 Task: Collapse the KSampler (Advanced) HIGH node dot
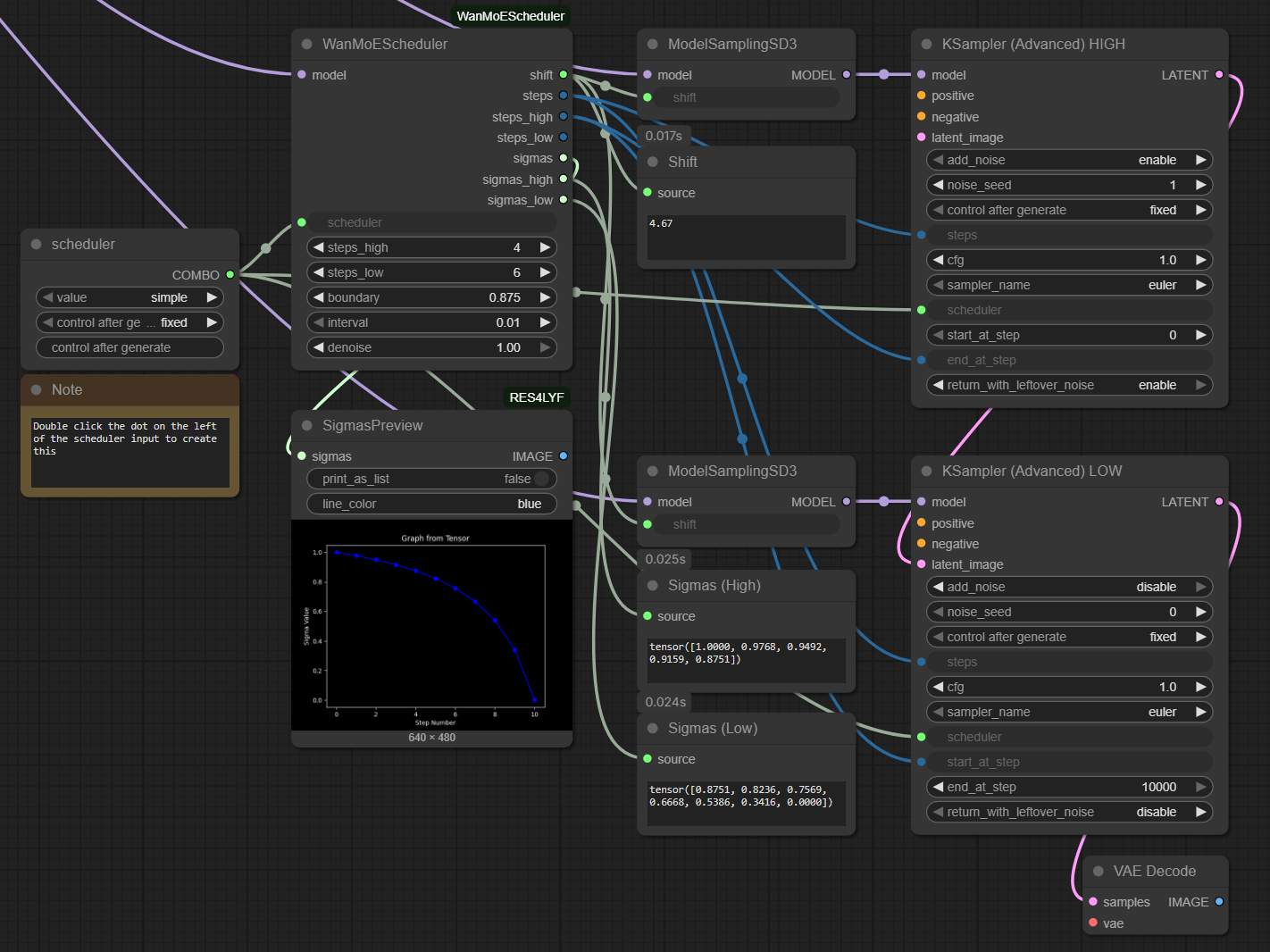click(x=927, y=44)
